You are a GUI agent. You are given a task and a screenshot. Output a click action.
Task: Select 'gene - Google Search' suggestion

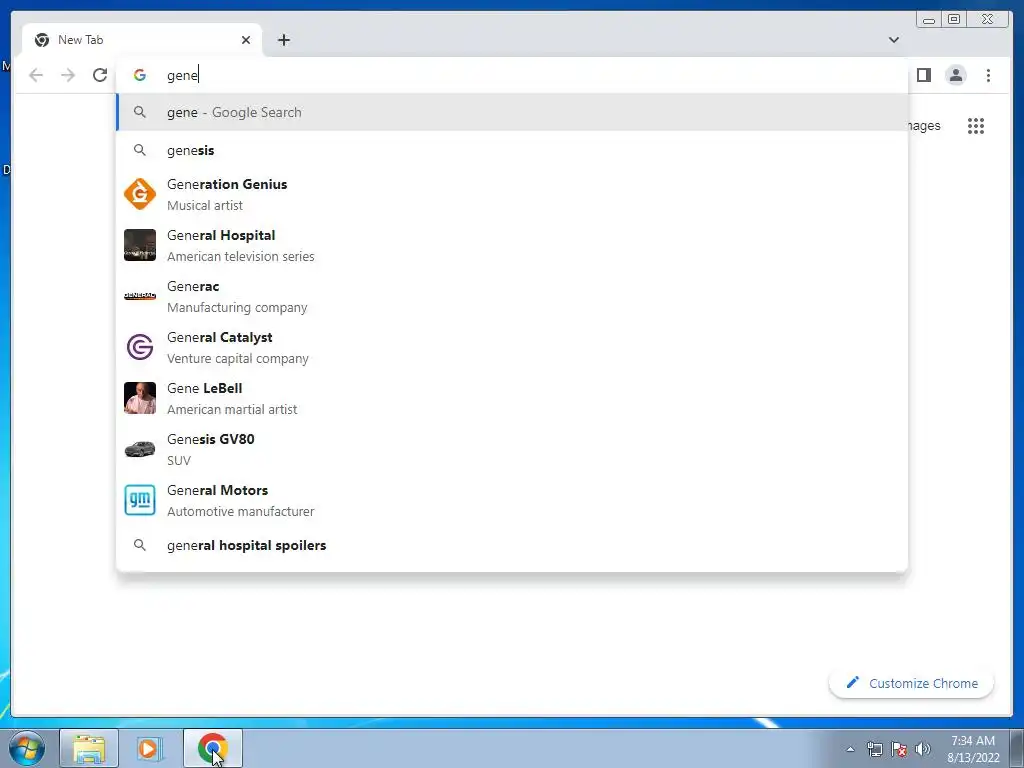pos(512,112)
